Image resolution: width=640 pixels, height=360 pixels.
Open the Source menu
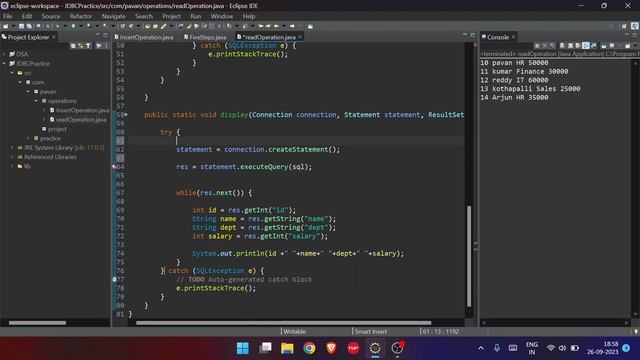click(x=51, y=16)
